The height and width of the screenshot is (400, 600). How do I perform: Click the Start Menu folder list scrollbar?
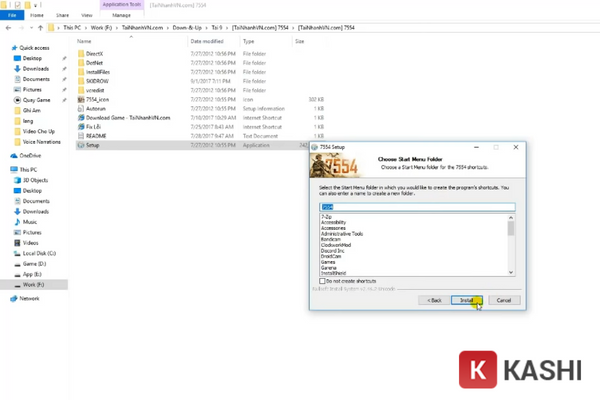tap(511, 246)
